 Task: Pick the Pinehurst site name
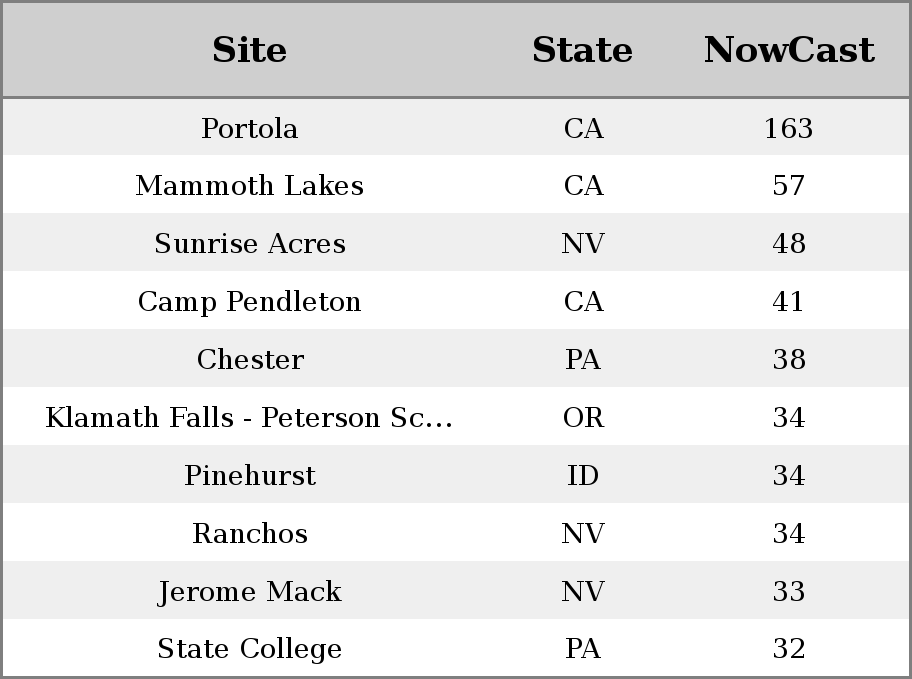[250, 475]
